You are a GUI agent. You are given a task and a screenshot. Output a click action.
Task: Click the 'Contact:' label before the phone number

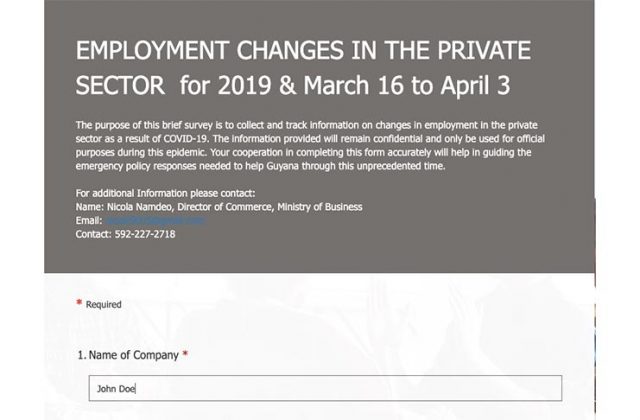click(x=93, y=234)
